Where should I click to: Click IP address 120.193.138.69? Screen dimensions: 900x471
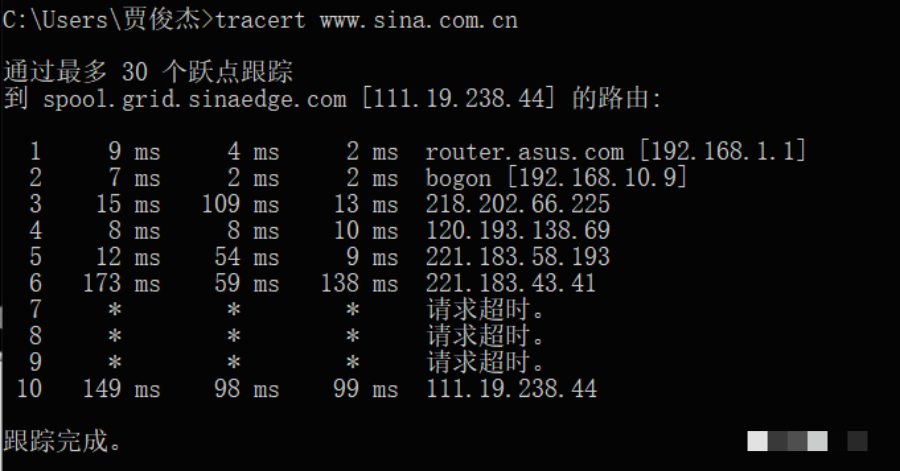tap(517, 231)
